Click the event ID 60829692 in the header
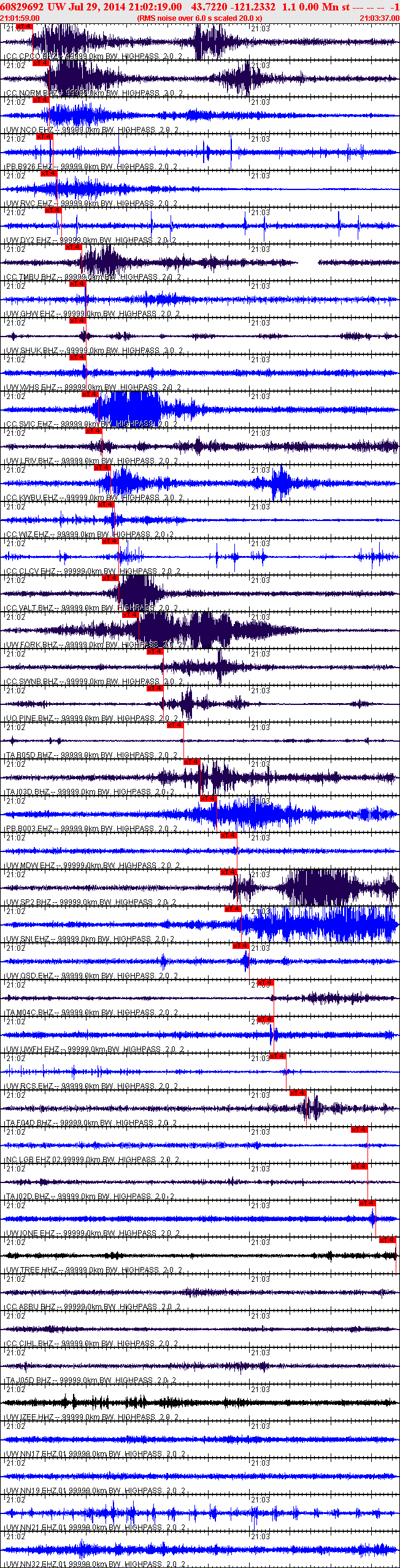 tap(22, 7)
